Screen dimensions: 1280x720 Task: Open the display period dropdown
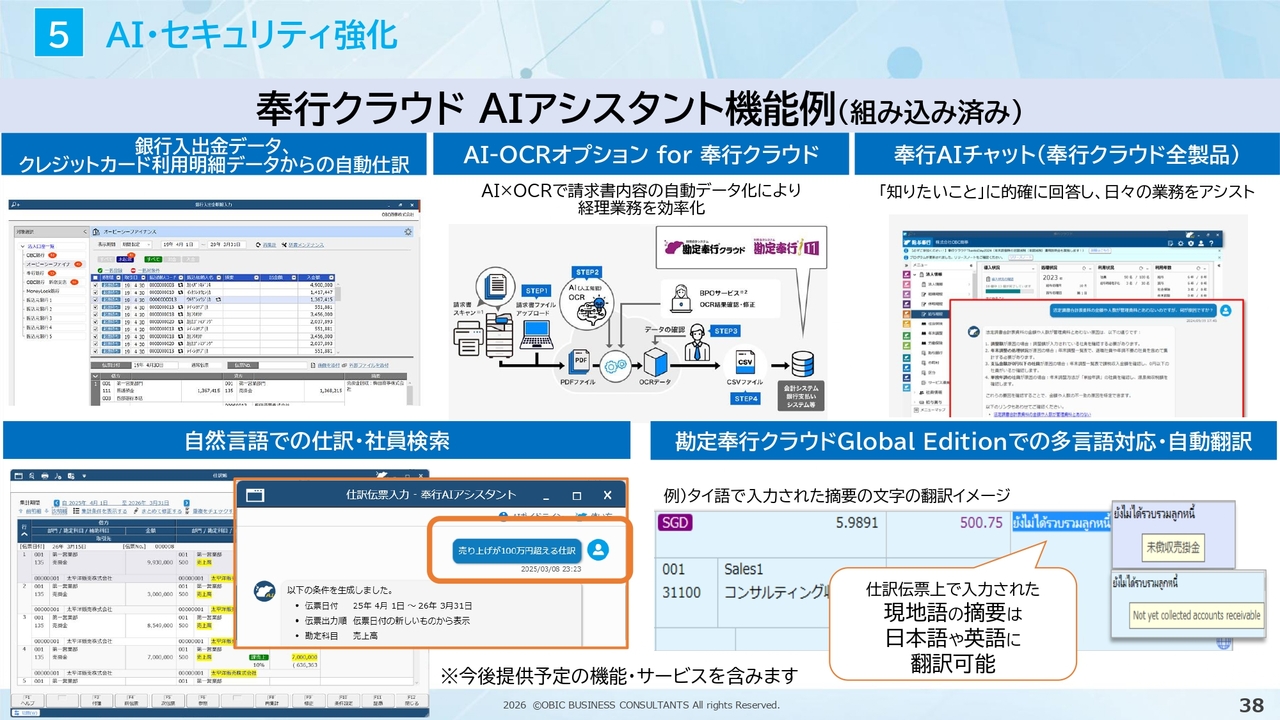pos(137,243)
